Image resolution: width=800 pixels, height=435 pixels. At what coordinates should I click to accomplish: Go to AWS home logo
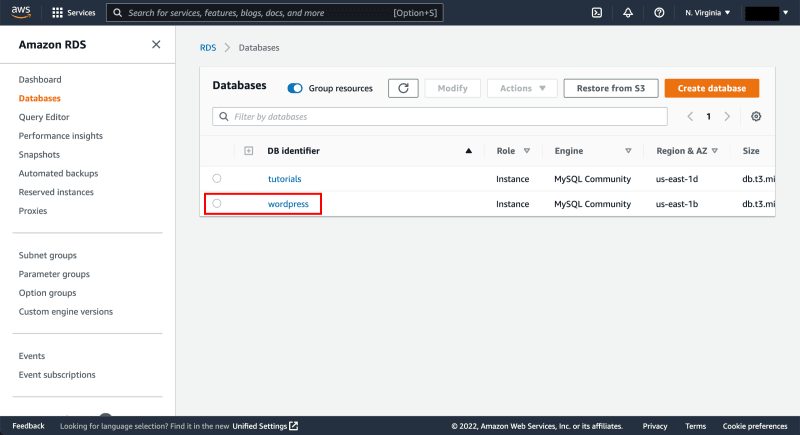(21, 12)
